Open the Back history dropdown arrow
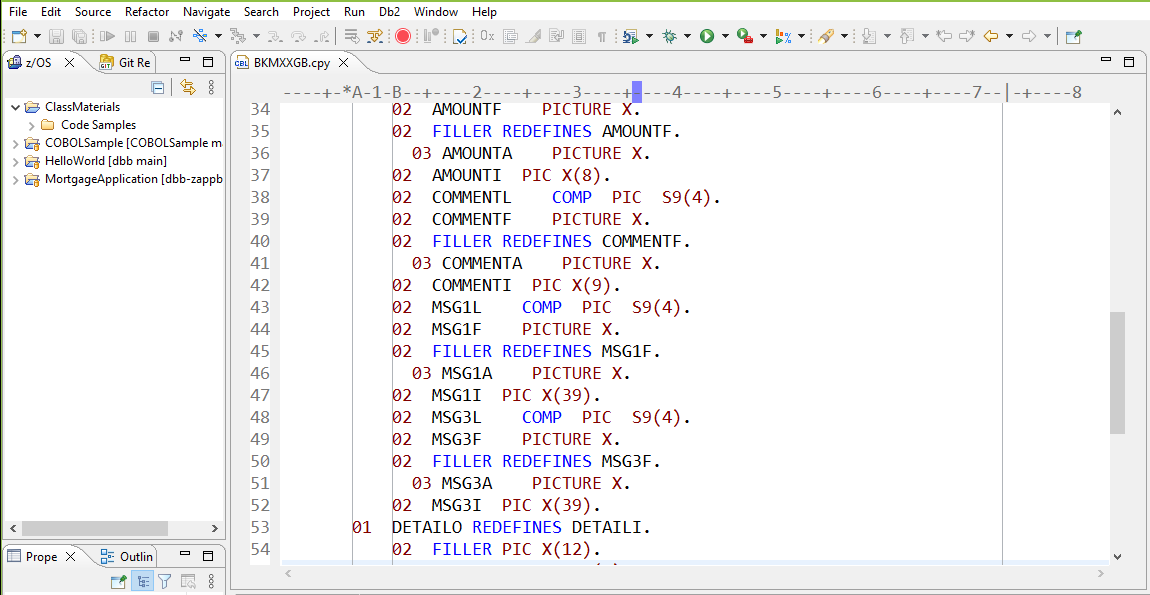This screenshot has width=1150, height=595. click(1010, 36)
